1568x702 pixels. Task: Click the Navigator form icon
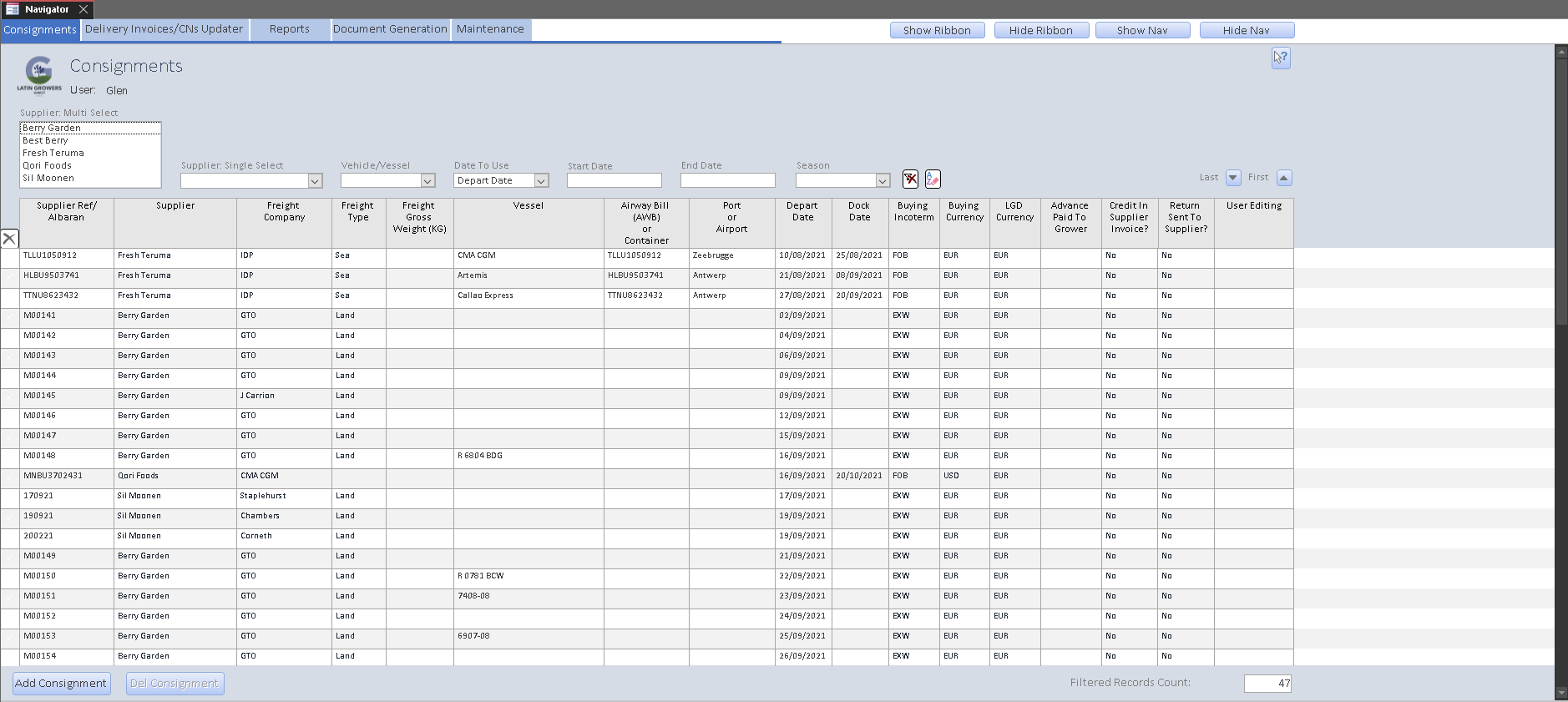(13, 9)
